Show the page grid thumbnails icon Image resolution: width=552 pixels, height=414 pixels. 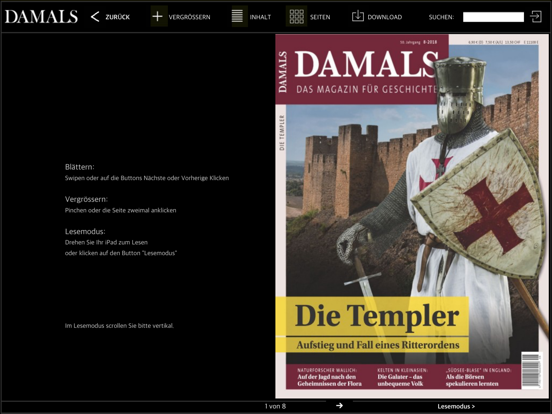point(296,17)
